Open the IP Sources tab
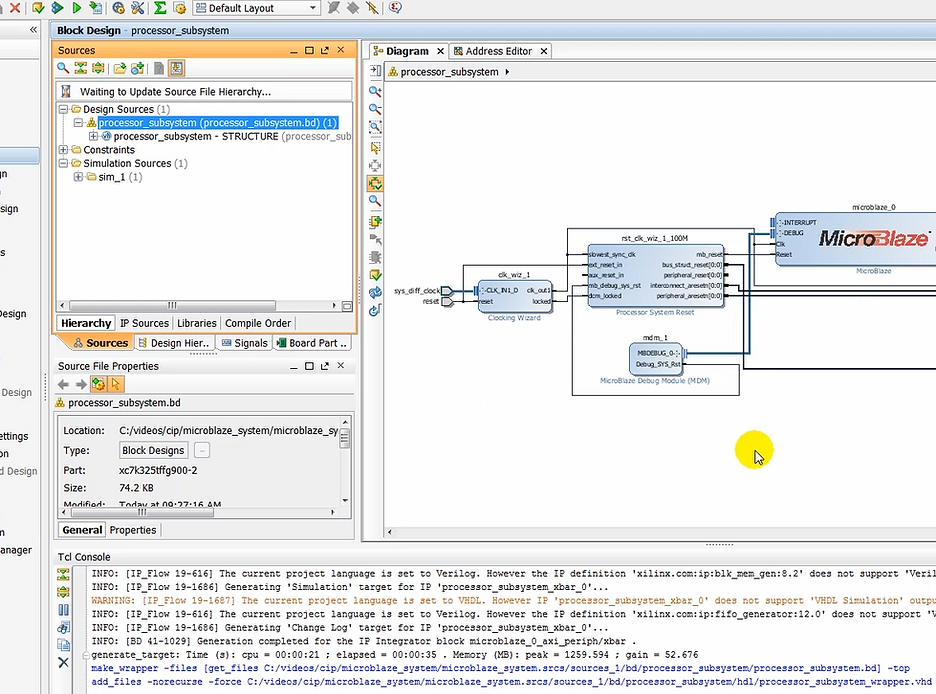 coord(144,323)
